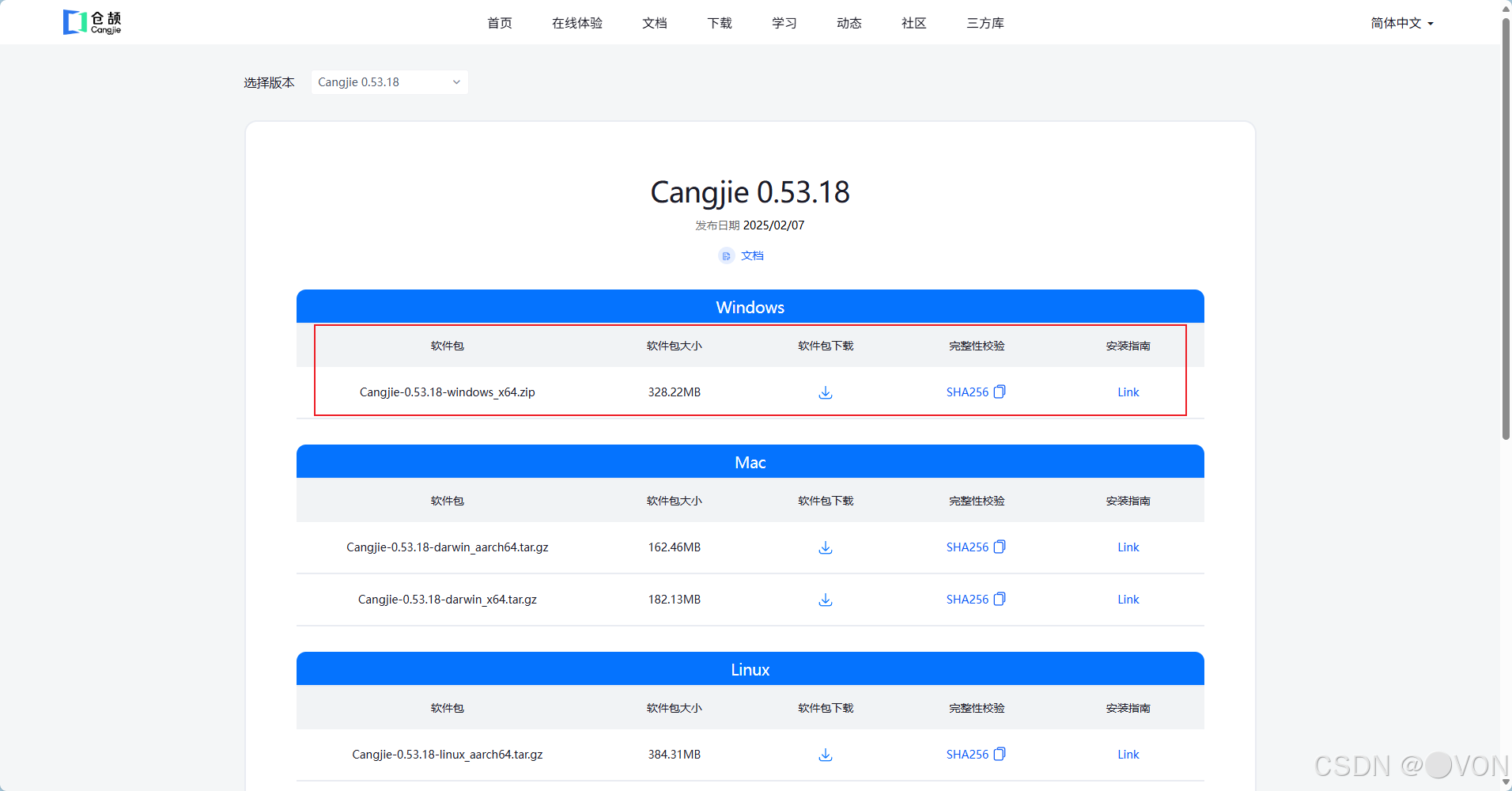Click the scrollbar down arrow
This screenshot has width=1512, height=791.
pos(1506,783)
